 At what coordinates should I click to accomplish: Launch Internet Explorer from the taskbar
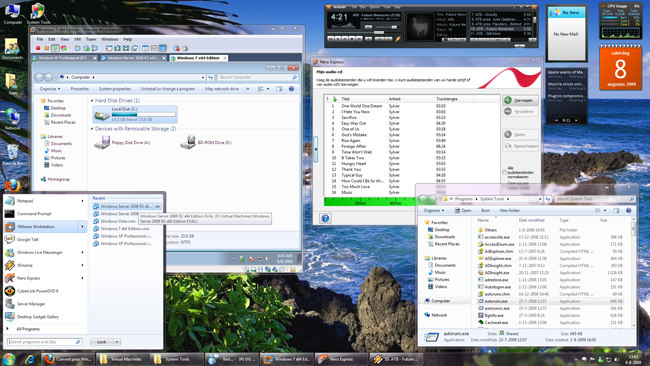point(29,359)
